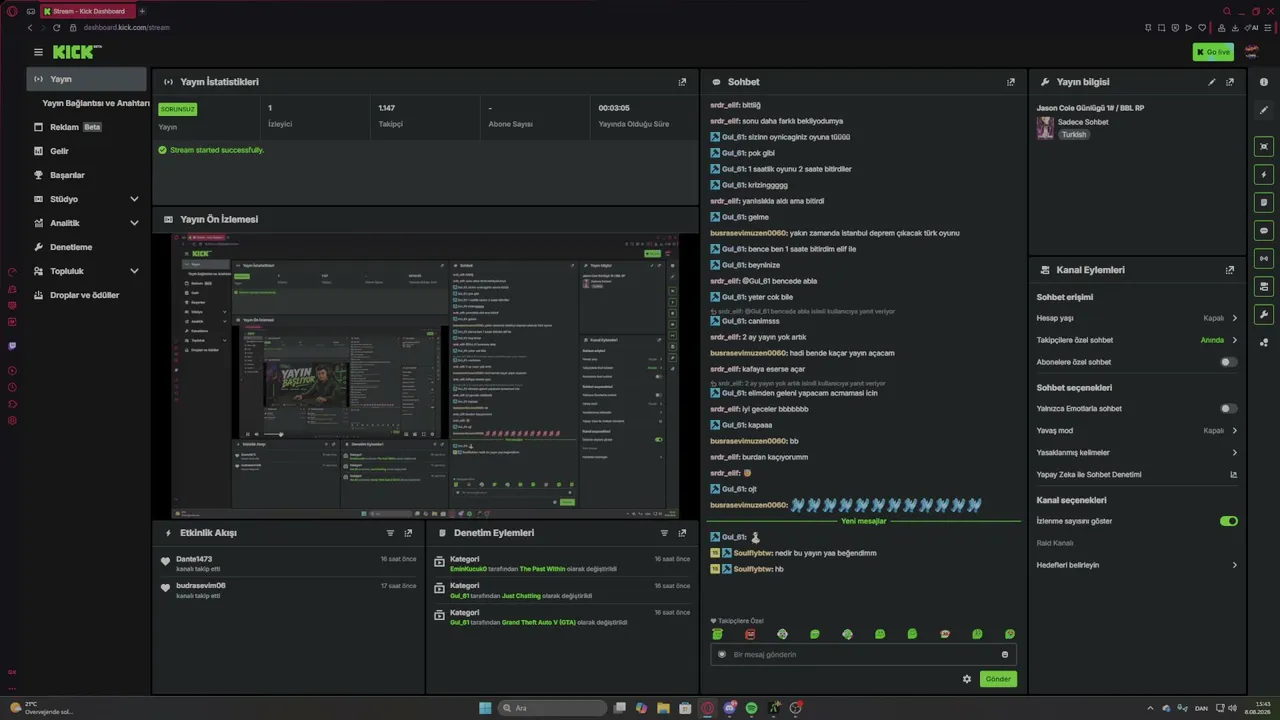Viewport: 1280px width, 720px height.
Task: Open the emote picker in message box
Action: pyautogui.click(x=1005, y=655)
